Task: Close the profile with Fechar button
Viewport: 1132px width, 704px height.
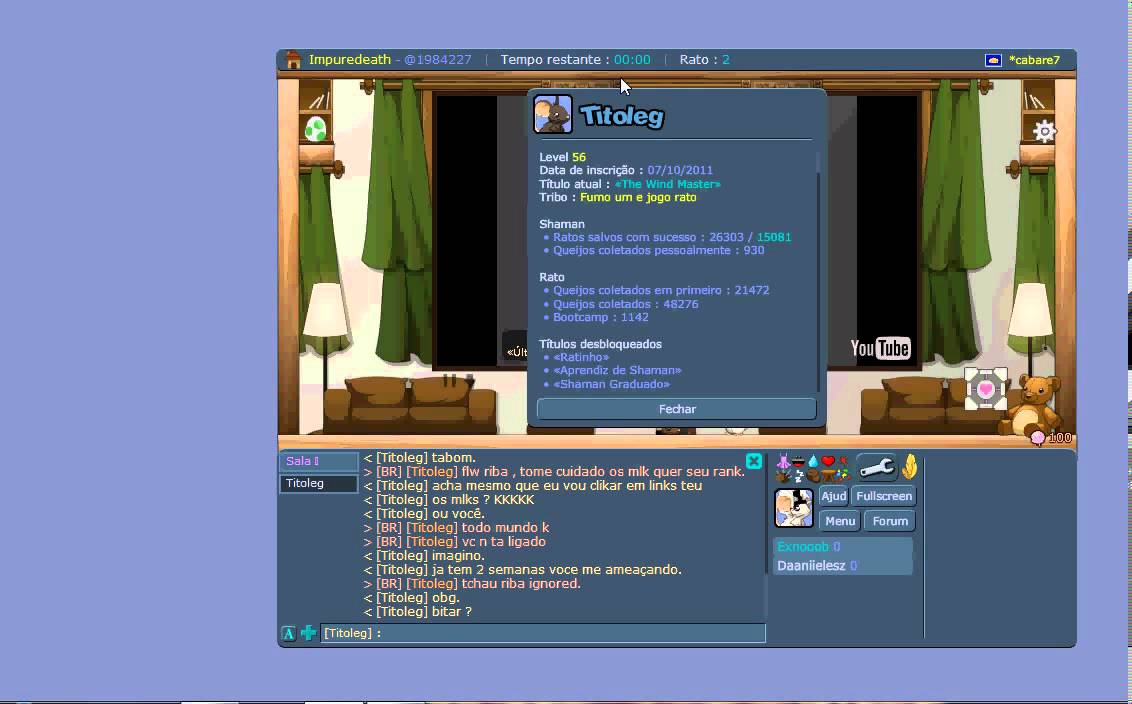Action: (x=676, y=409)
